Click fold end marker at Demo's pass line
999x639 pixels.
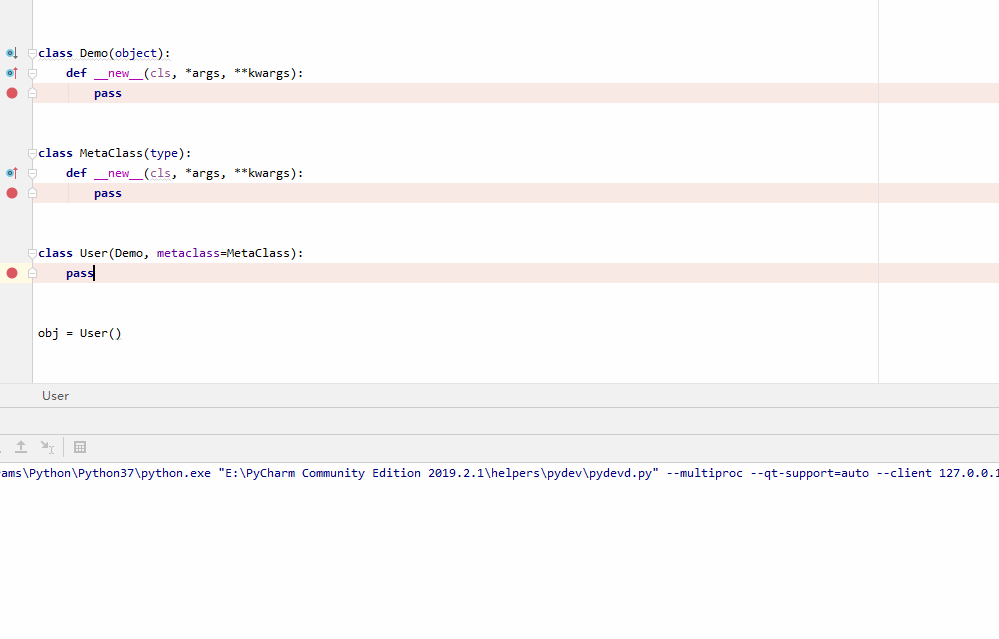click(x=32, y=94)
